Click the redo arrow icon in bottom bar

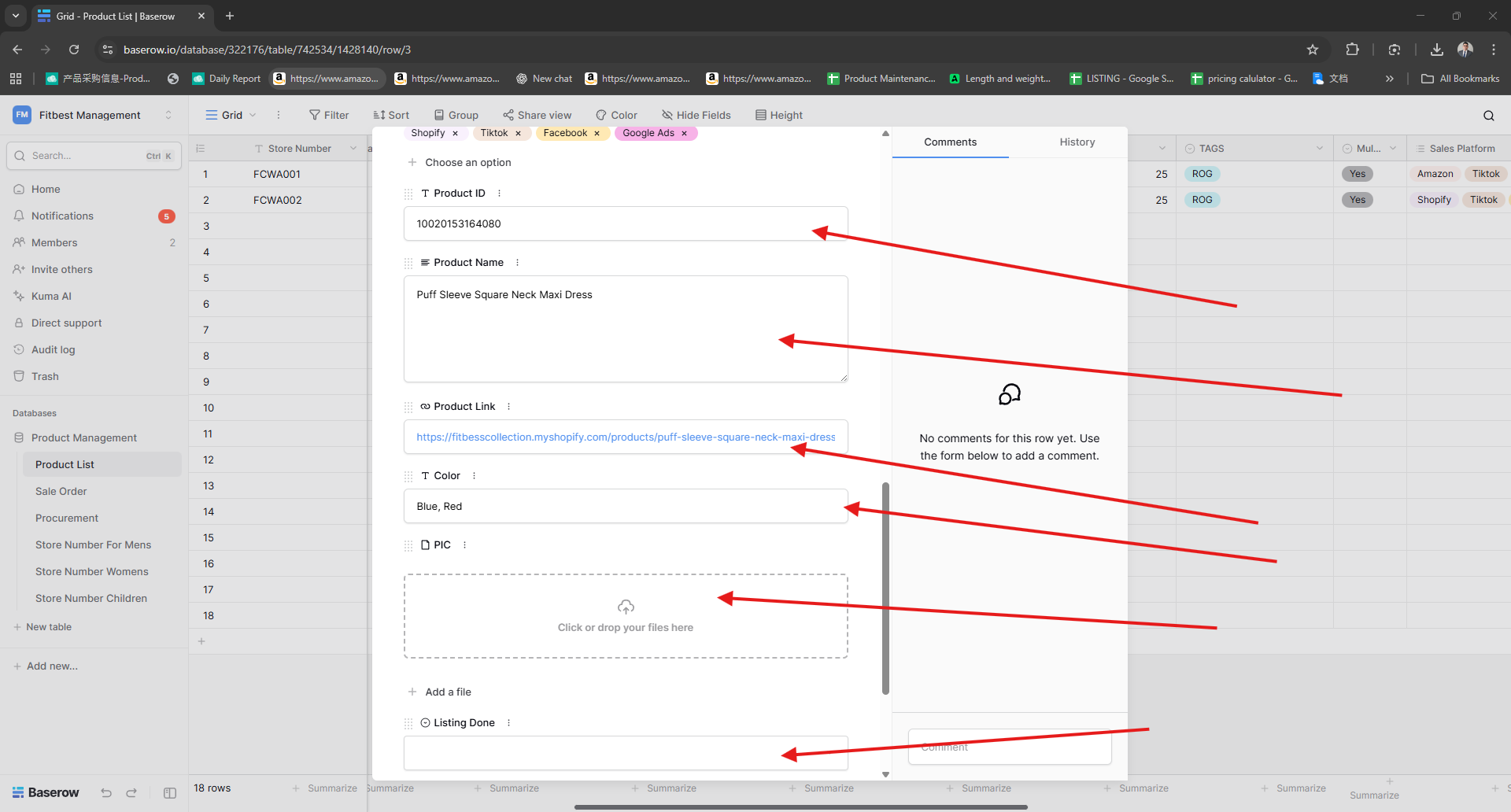(131, 792)
